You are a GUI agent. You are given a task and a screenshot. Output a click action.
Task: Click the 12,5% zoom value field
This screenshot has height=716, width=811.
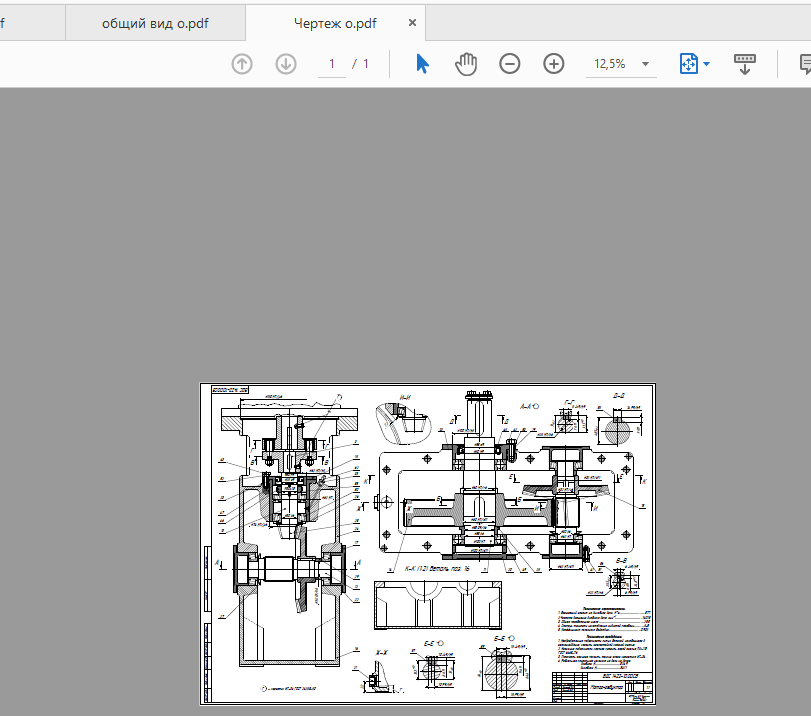[x=610, y=64]
